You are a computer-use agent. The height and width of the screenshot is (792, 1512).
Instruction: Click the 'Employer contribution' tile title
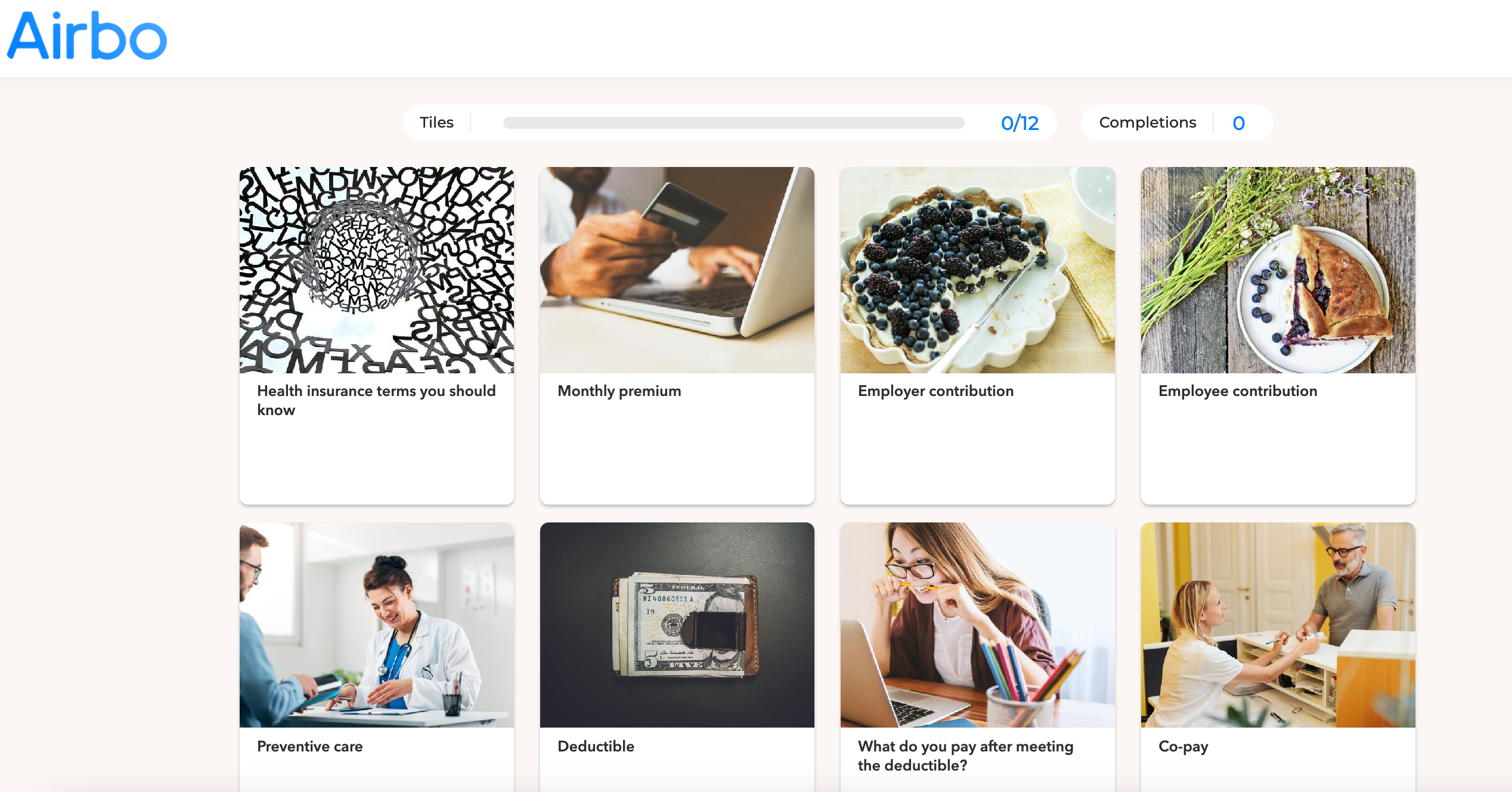(x=935, y=391)
